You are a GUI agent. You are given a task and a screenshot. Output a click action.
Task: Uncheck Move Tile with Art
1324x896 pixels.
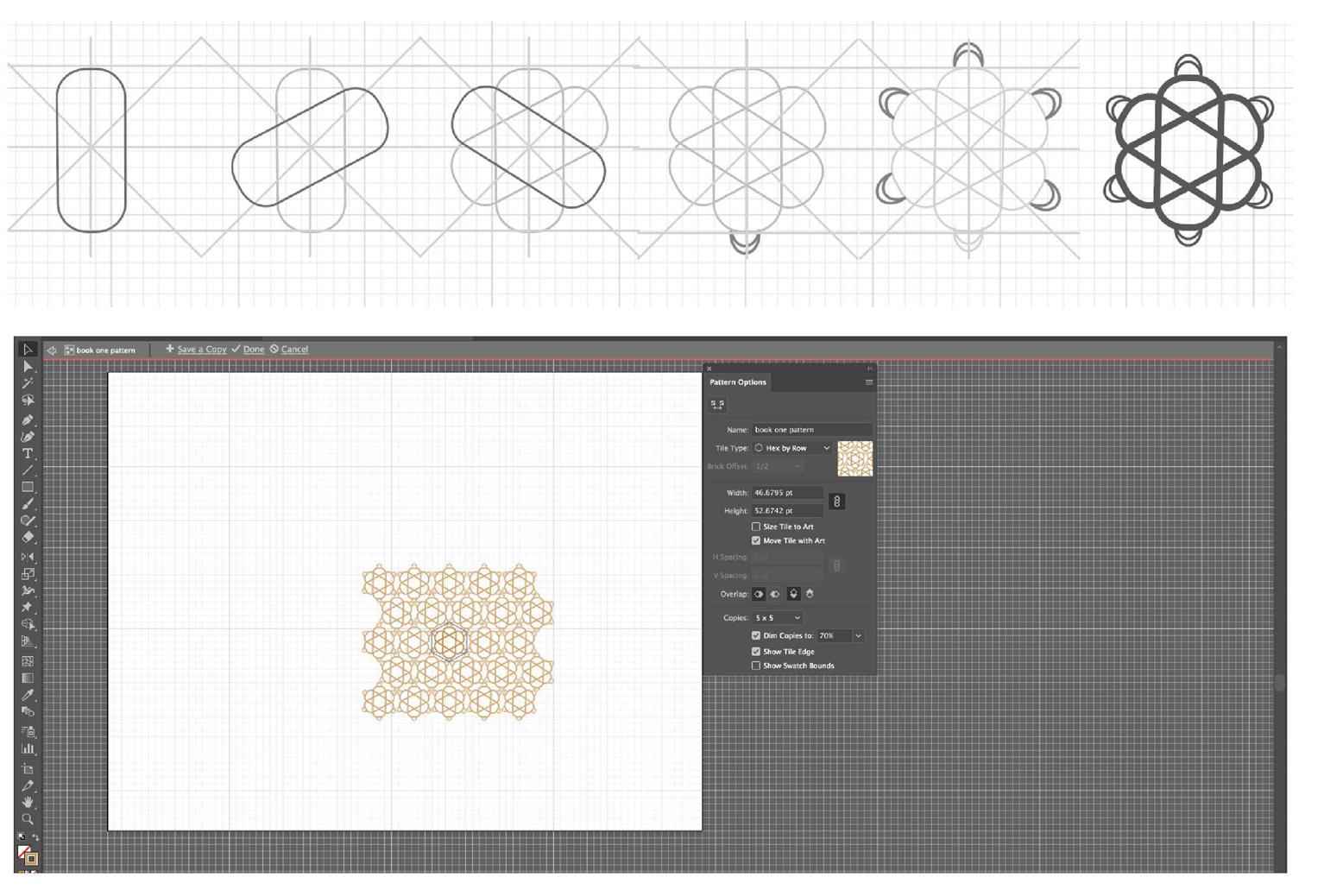click(756, 540)
